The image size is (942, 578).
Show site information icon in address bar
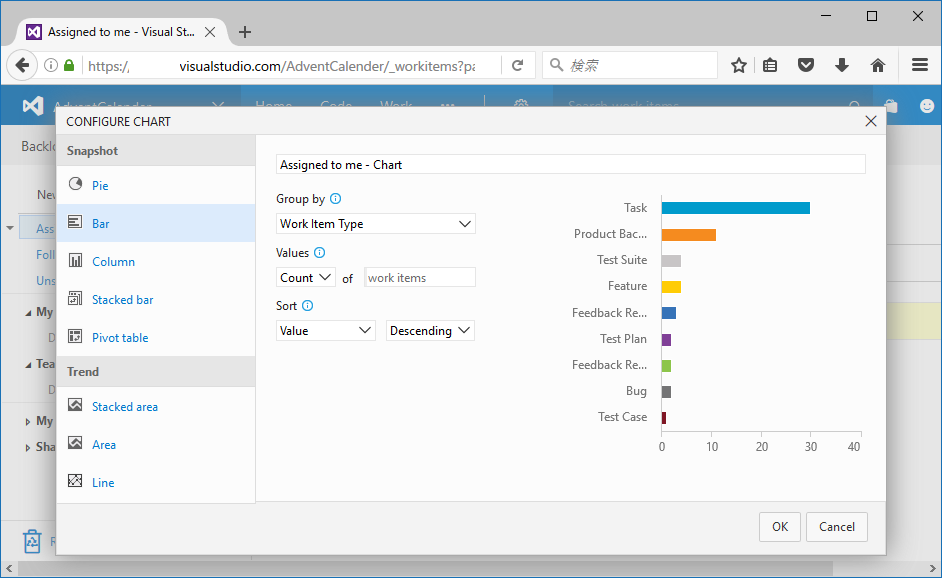pyautogui.click(x=51, y=65)
